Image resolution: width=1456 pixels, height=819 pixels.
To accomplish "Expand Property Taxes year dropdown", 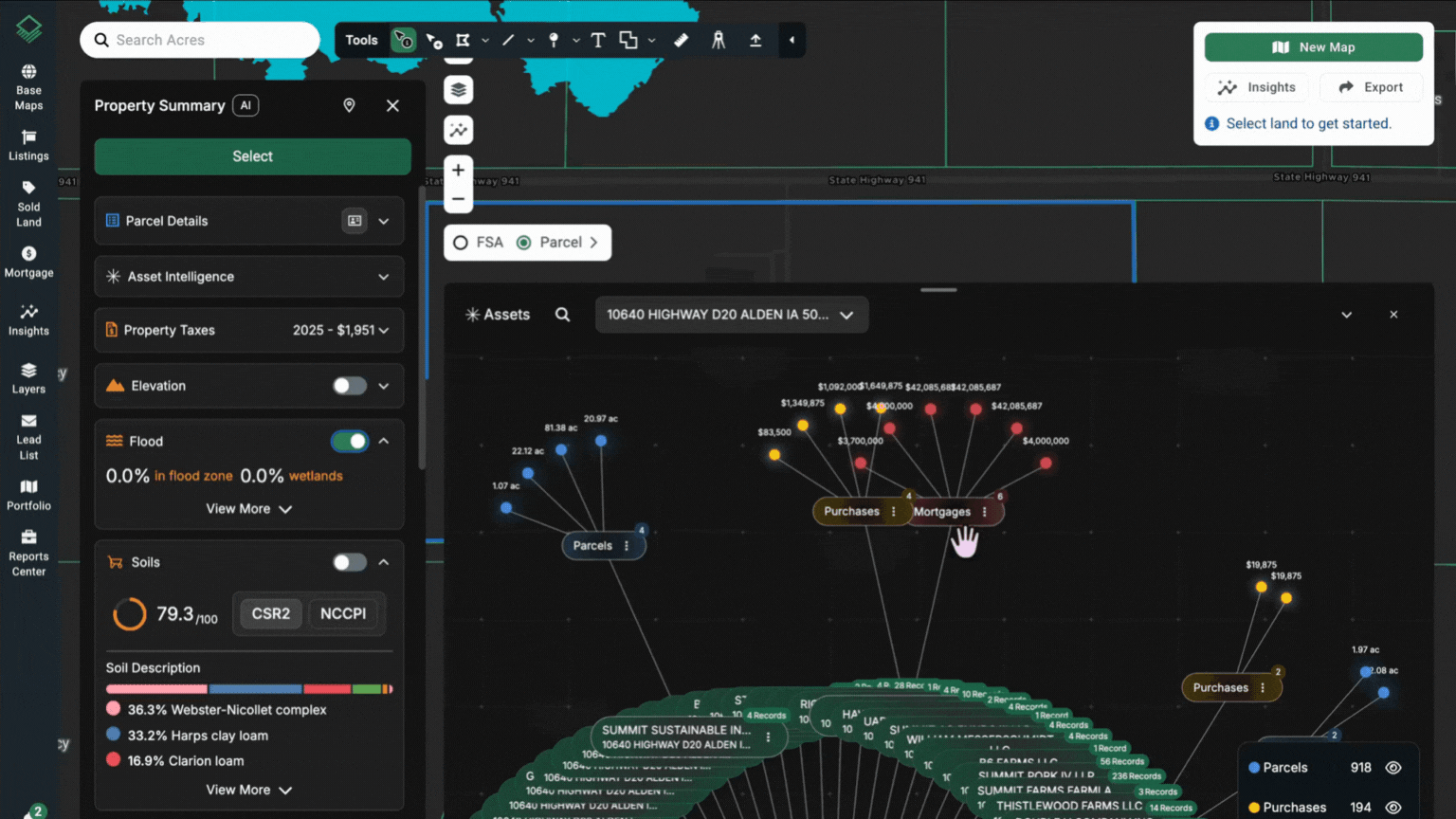I will [x=384, y=330].
